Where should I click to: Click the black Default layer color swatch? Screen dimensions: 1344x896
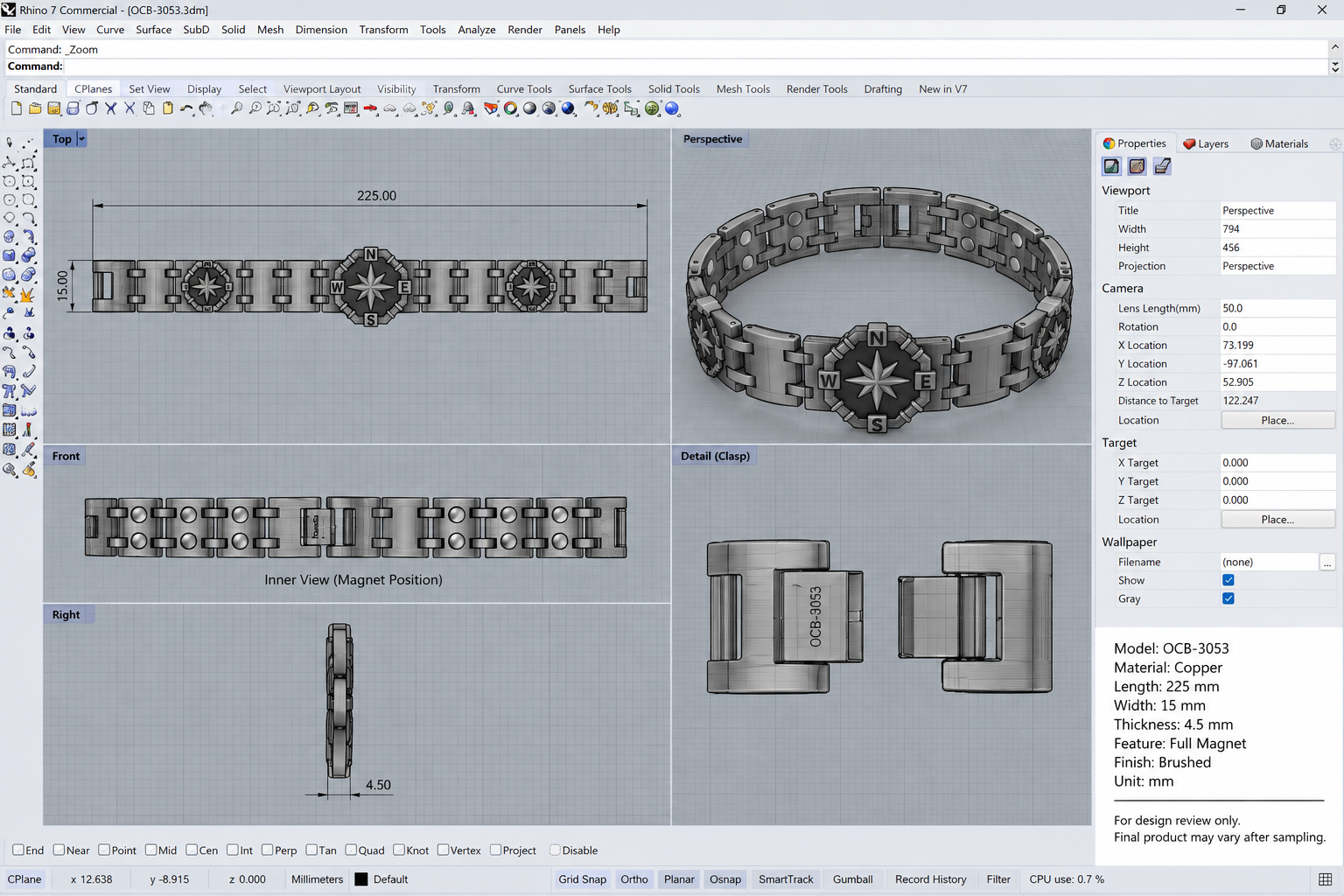pyautogui.click(x=361, y=879)
